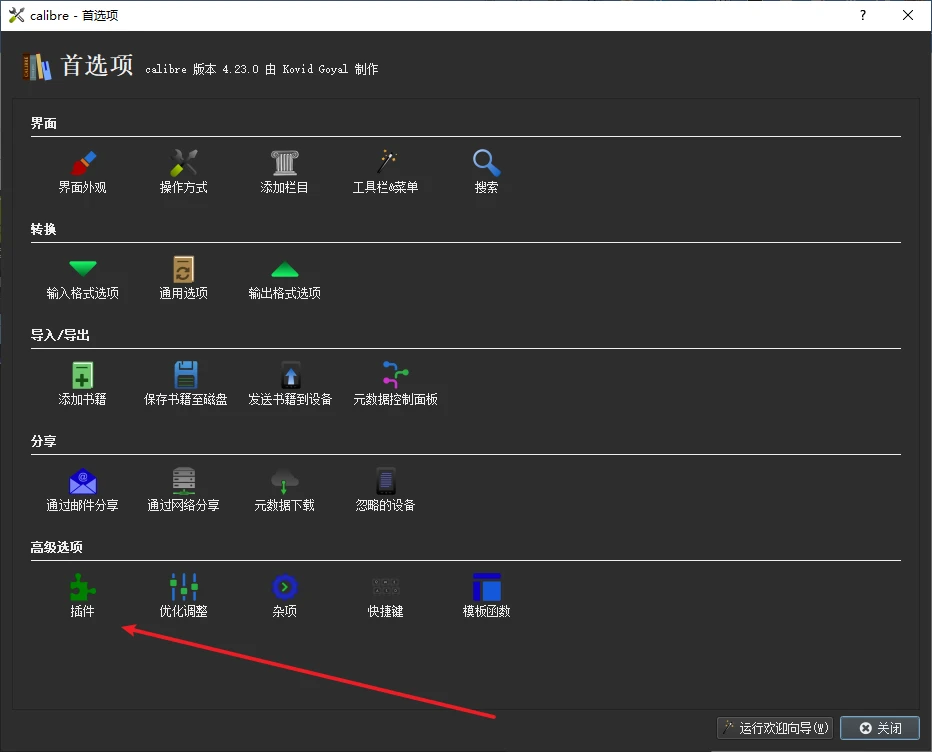Screen dimensions: 932x752
Task: Open 快捷键 keyboard shortcuts settings
Action: point(386,596)
